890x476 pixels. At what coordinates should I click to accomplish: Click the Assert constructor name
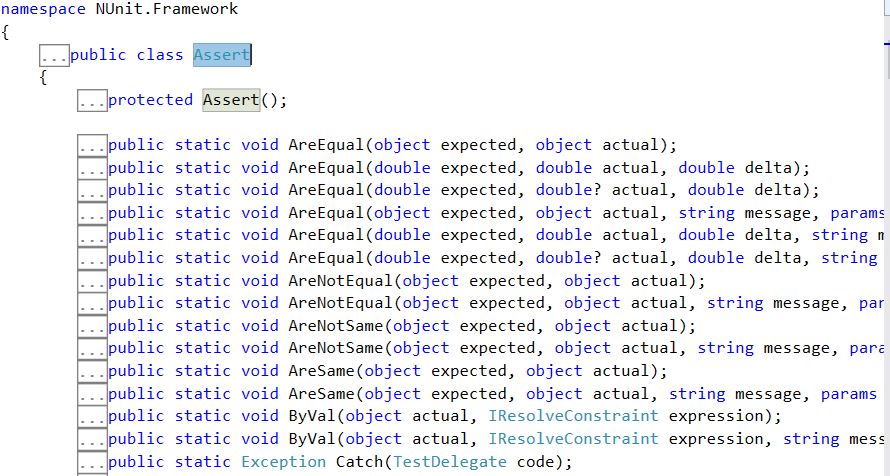[x=231, y=100]
